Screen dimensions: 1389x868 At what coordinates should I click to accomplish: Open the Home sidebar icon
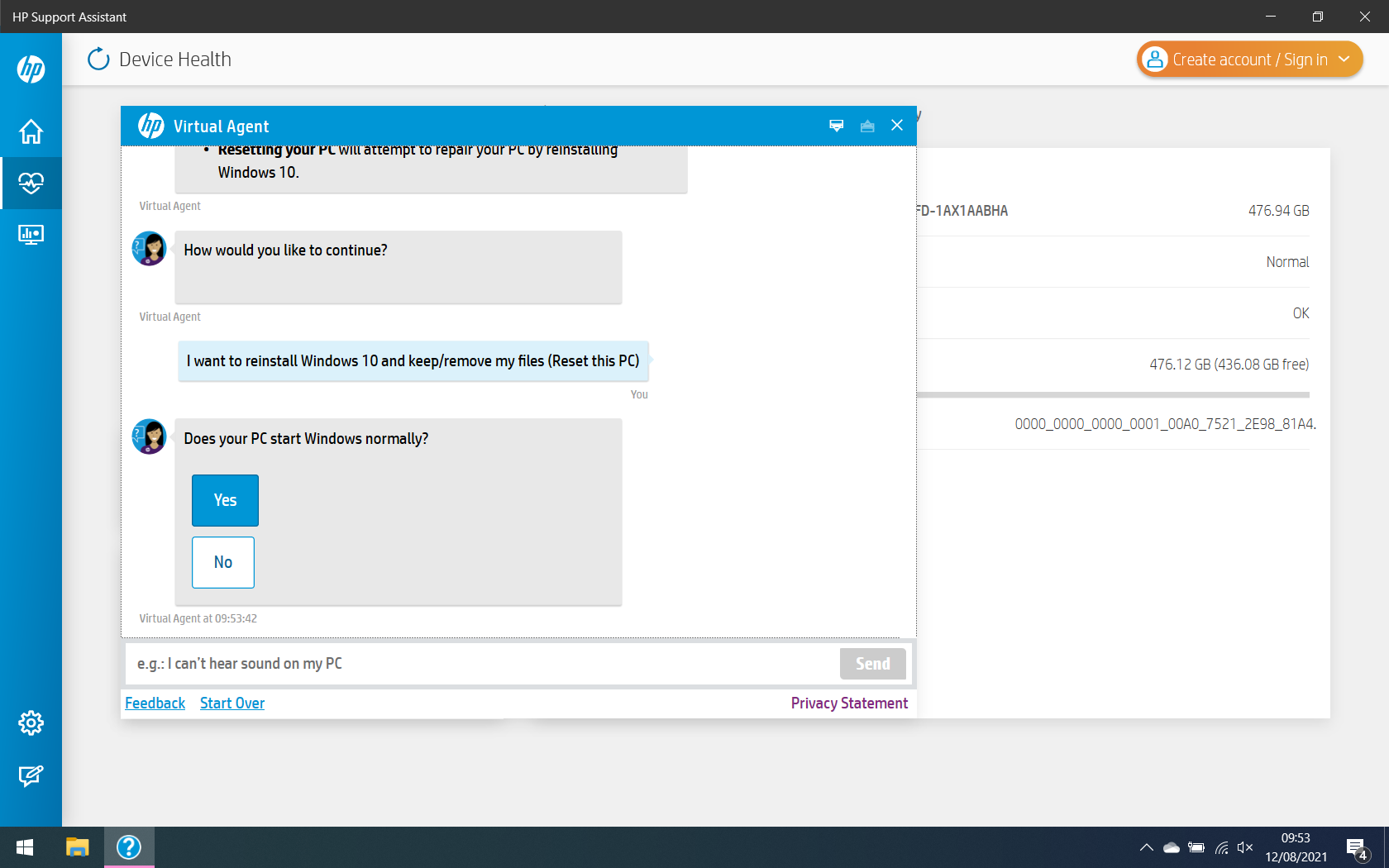point(31,131)
